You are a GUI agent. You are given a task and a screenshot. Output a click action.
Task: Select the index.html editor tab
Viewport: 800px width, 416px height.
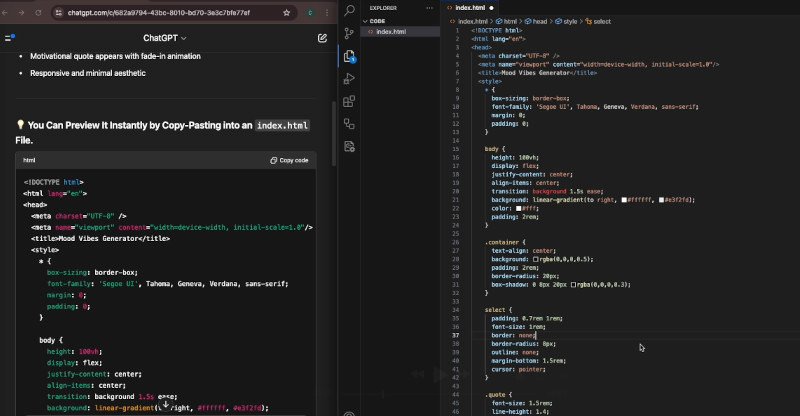pos(470,8)
